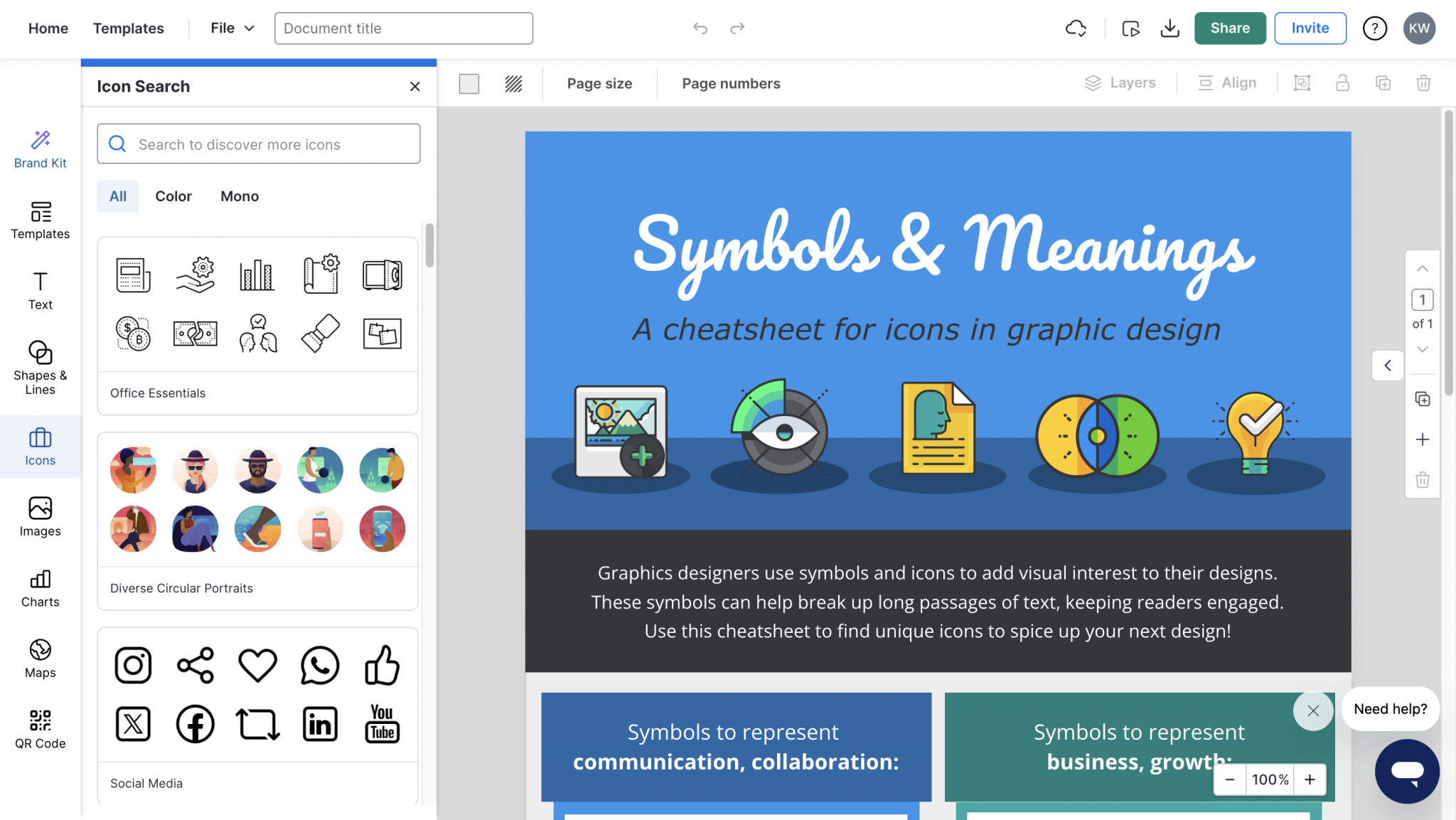
Task: Select the Mono filter tab
Action: click(x=240, y=196)
